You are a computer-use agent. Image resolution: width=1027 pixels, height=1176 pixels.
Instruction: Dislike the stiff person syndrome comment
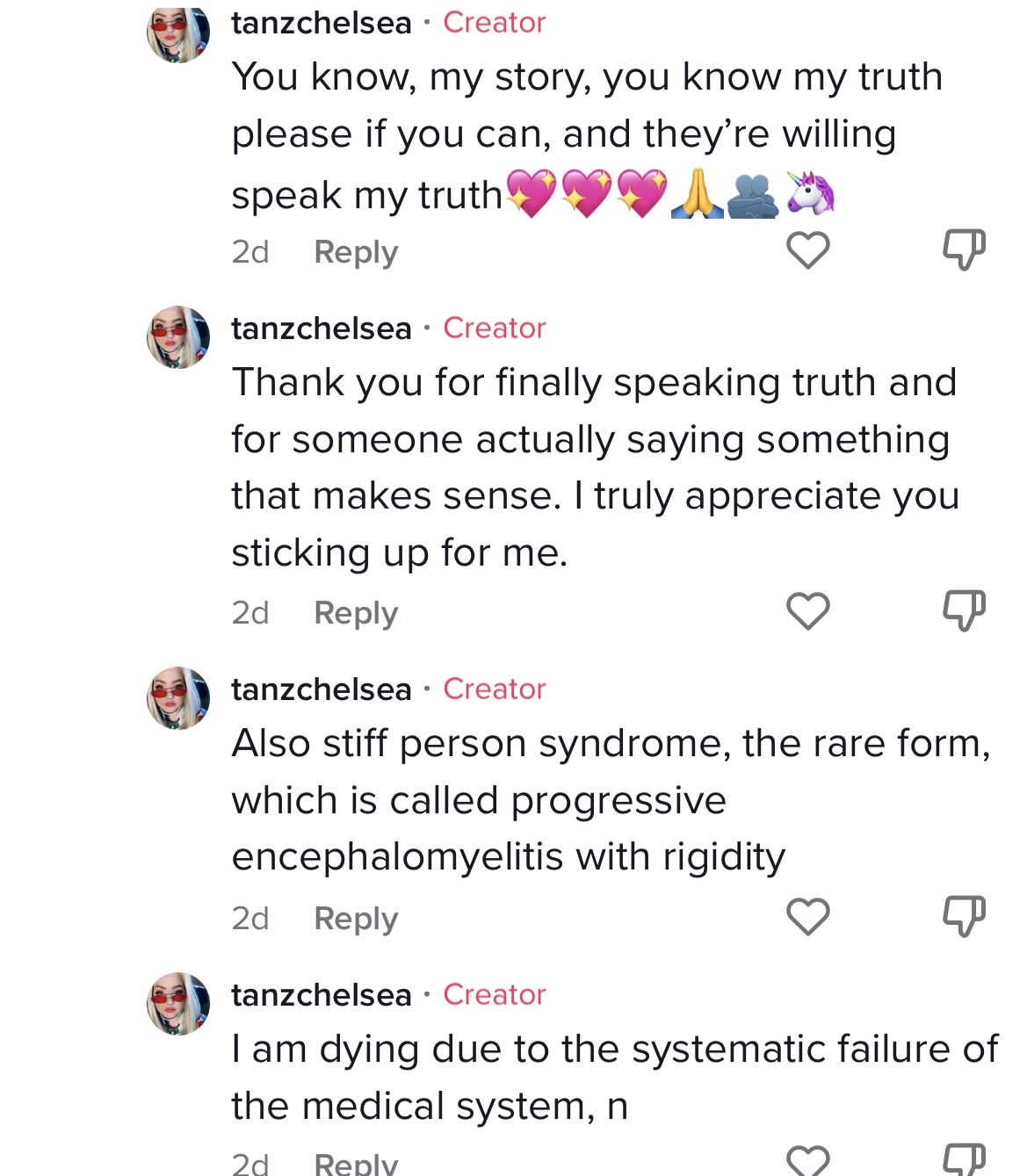tap(964, 916)
